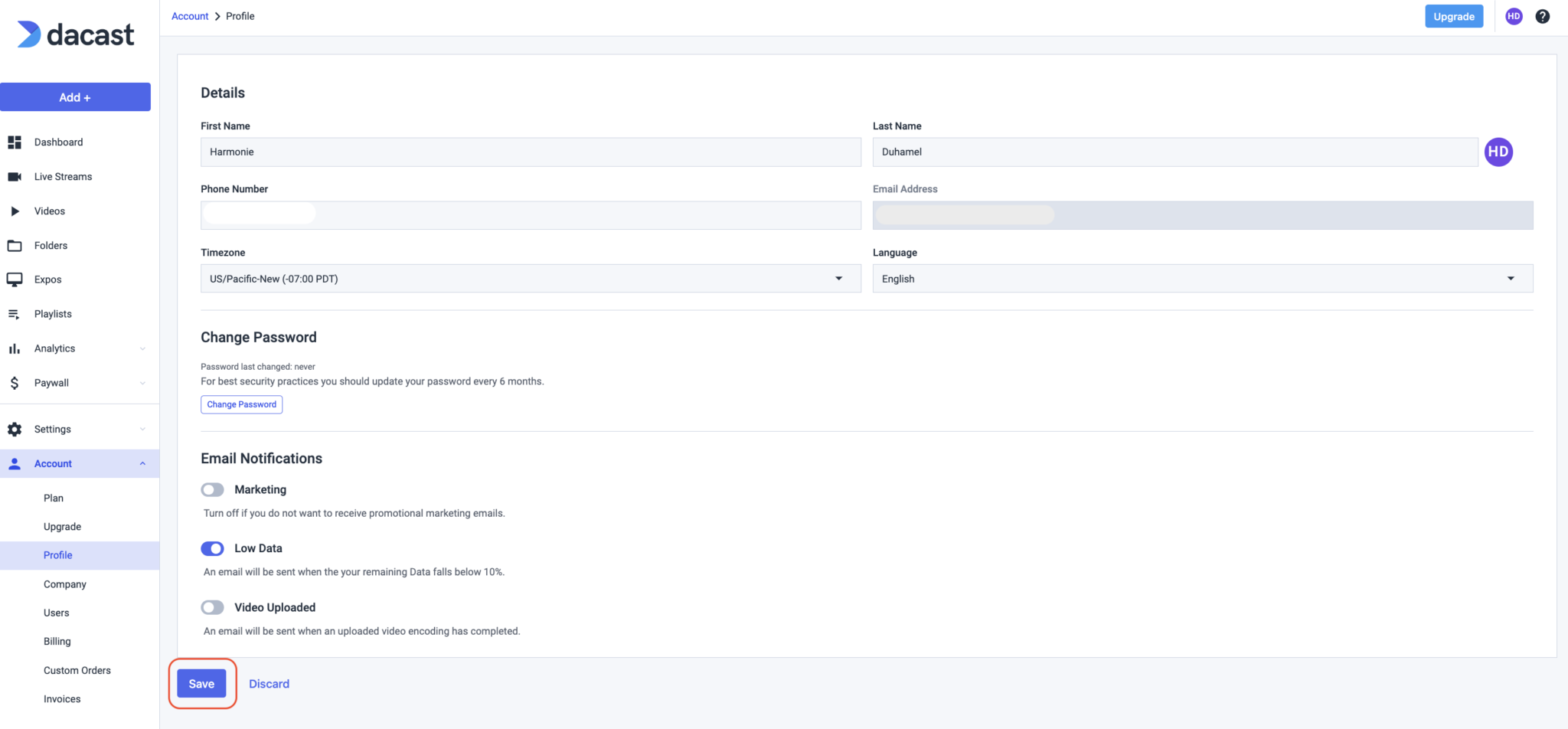This screenshot has width=1568, height=729.
Task: Click the Last Name field
Action: coord(1175,152)
